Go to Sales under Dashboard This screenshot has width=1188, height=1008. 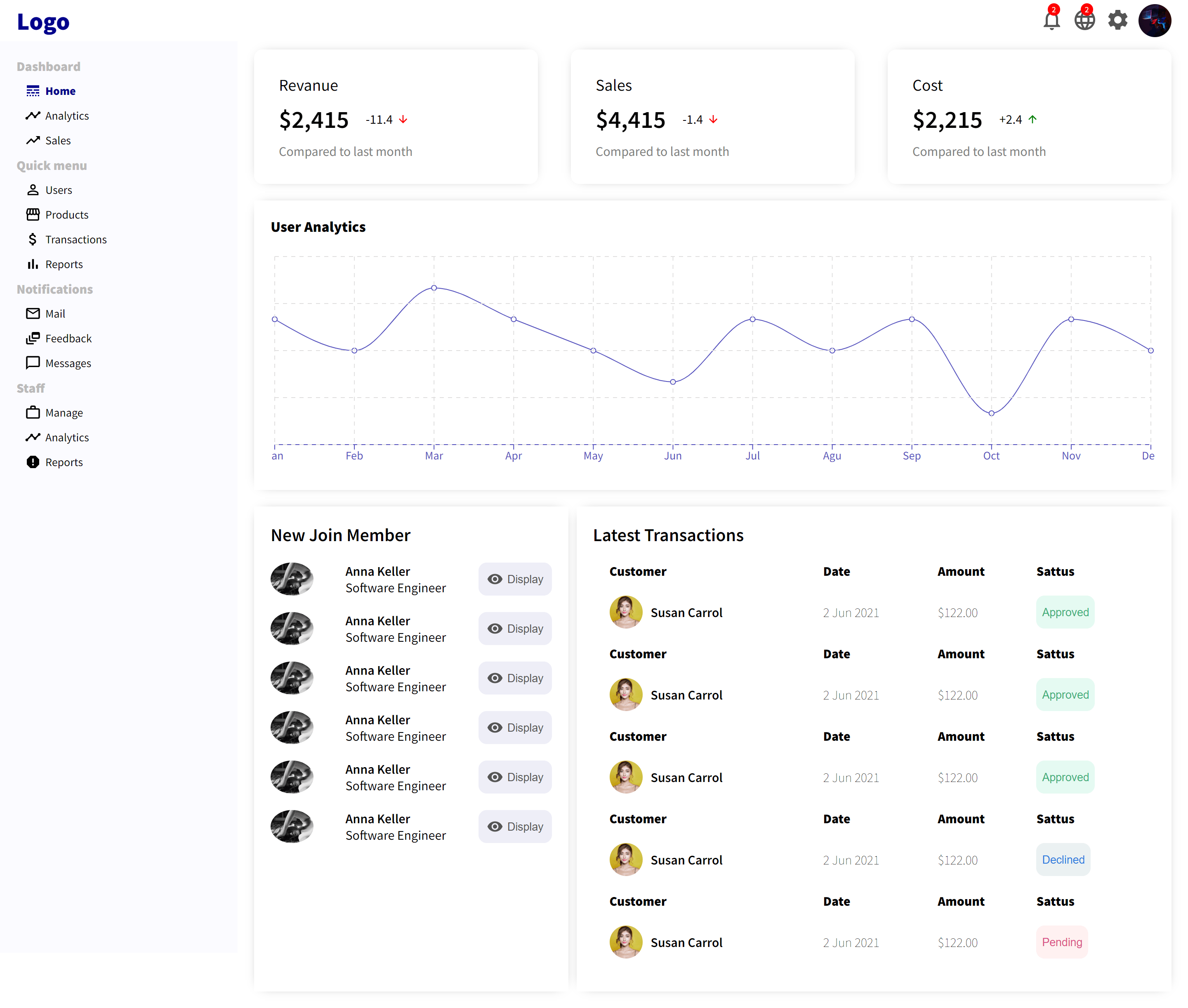click(x=58, y=141)
